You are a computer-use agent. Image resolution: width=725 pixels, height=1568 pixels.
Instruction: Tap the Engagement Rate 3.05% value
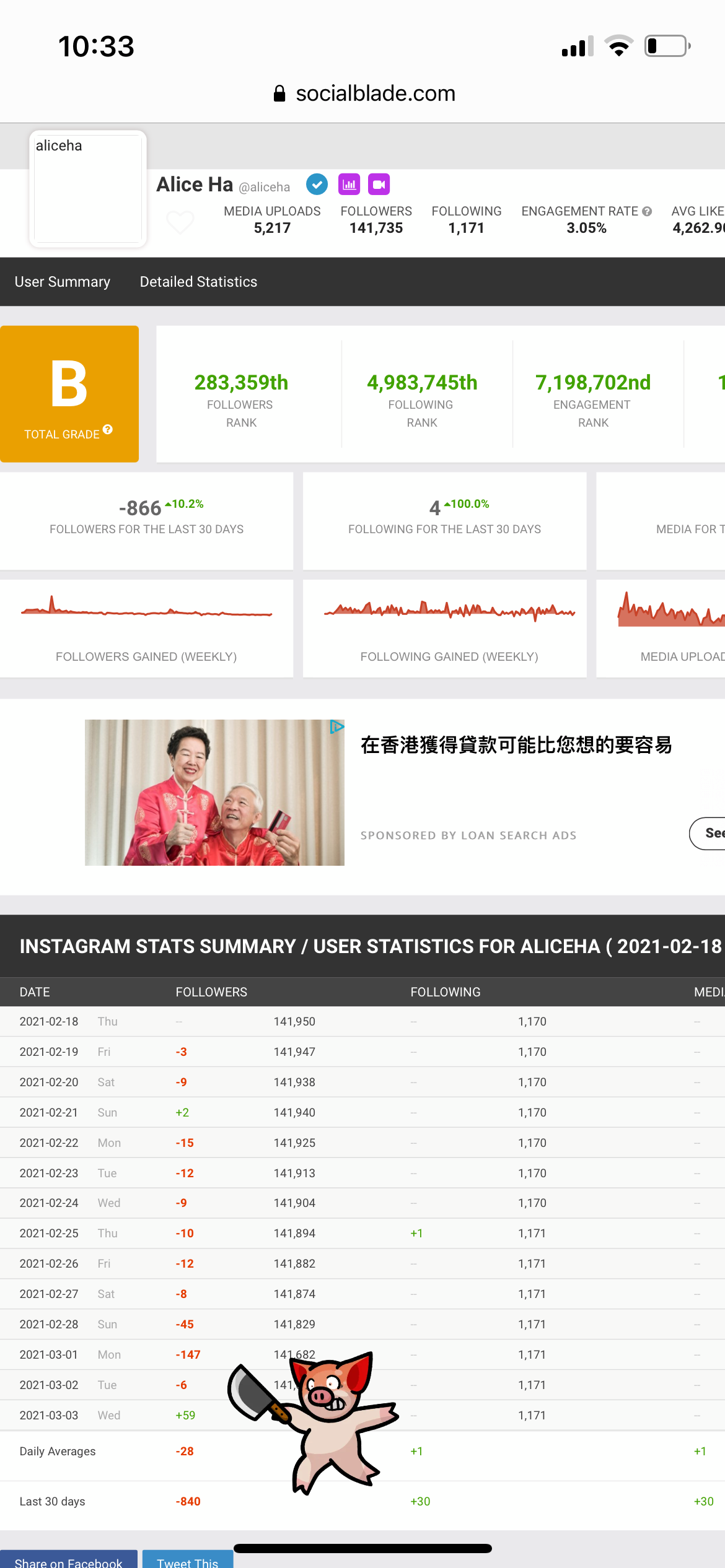tap(586, 228)
